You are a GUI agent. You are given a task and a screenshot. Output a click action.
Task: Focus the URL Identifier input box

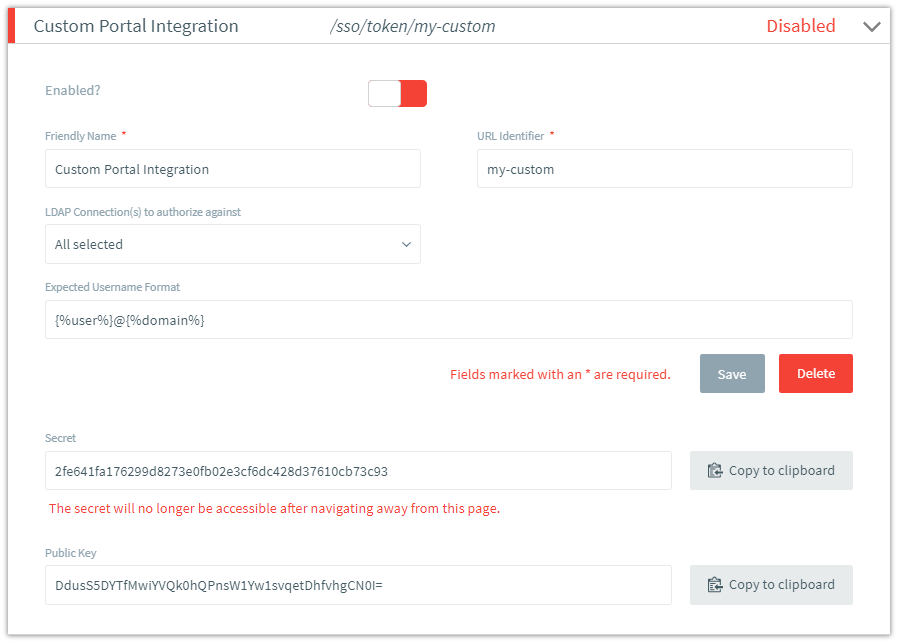pyautogui.click(x=664, y=169)
